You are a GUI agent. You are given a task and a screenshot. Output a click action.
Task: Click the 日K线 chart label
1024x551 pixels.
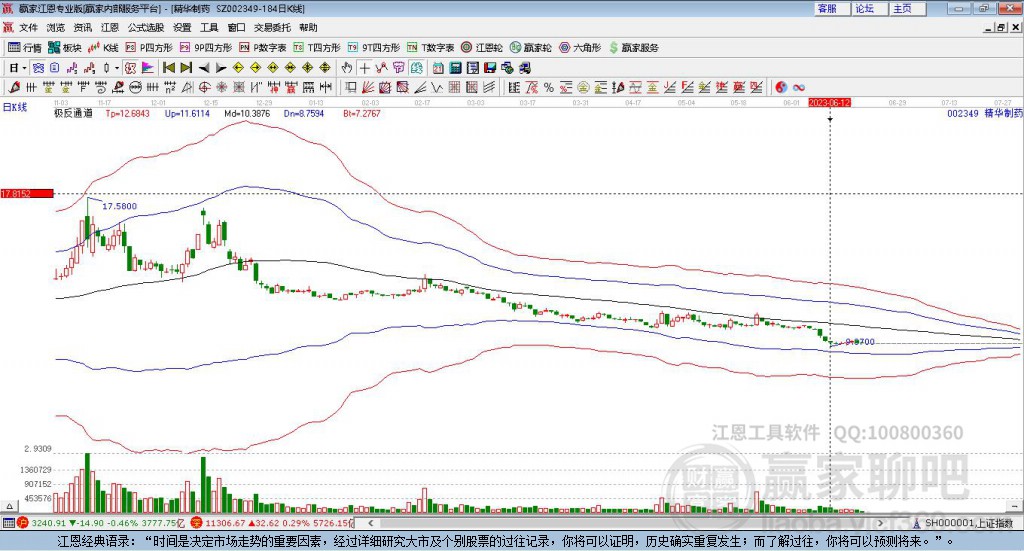pos(15,107)
